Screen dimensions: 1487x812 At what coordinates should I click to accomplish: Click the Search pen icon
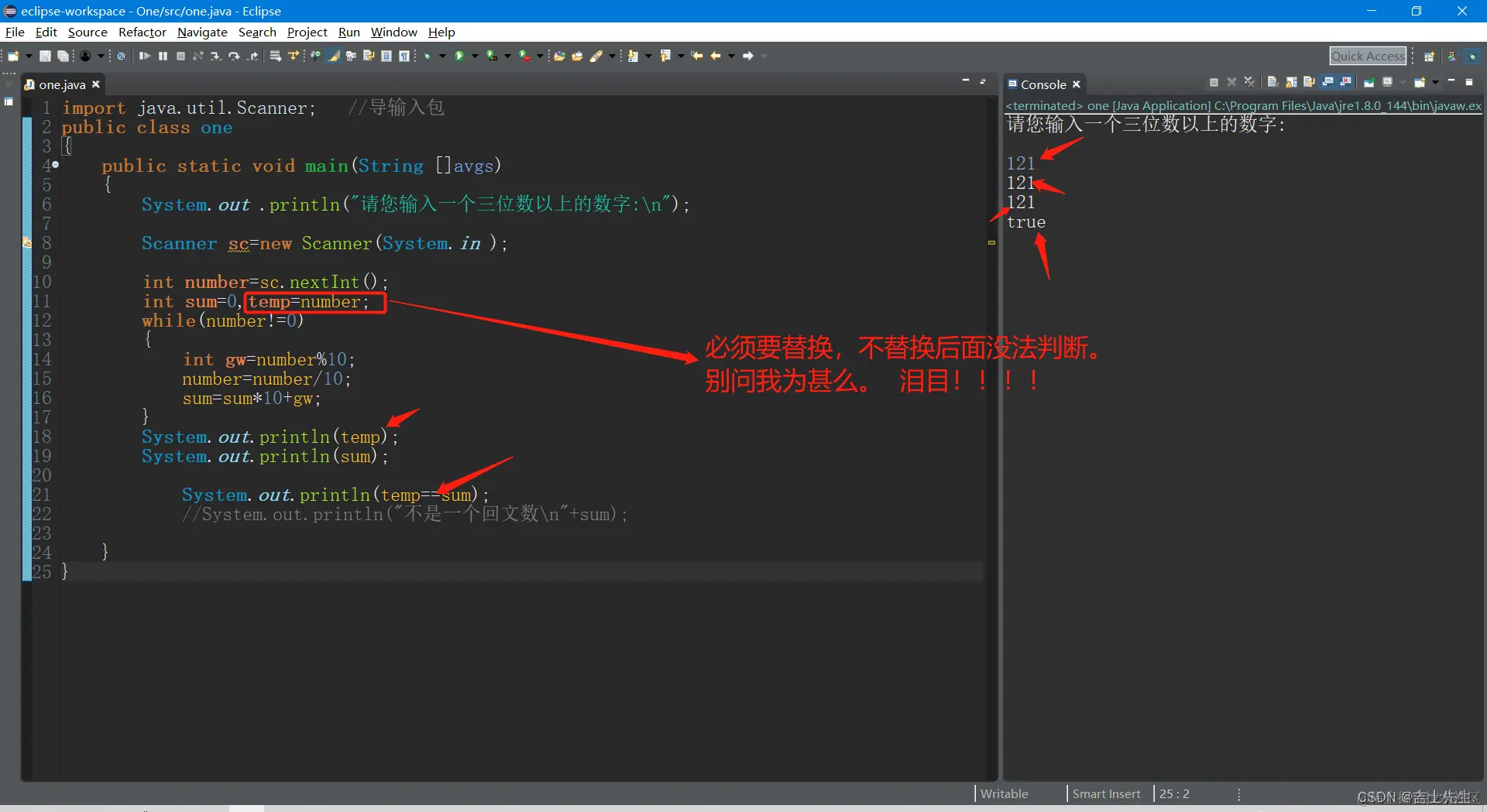(x=596, y=56)
